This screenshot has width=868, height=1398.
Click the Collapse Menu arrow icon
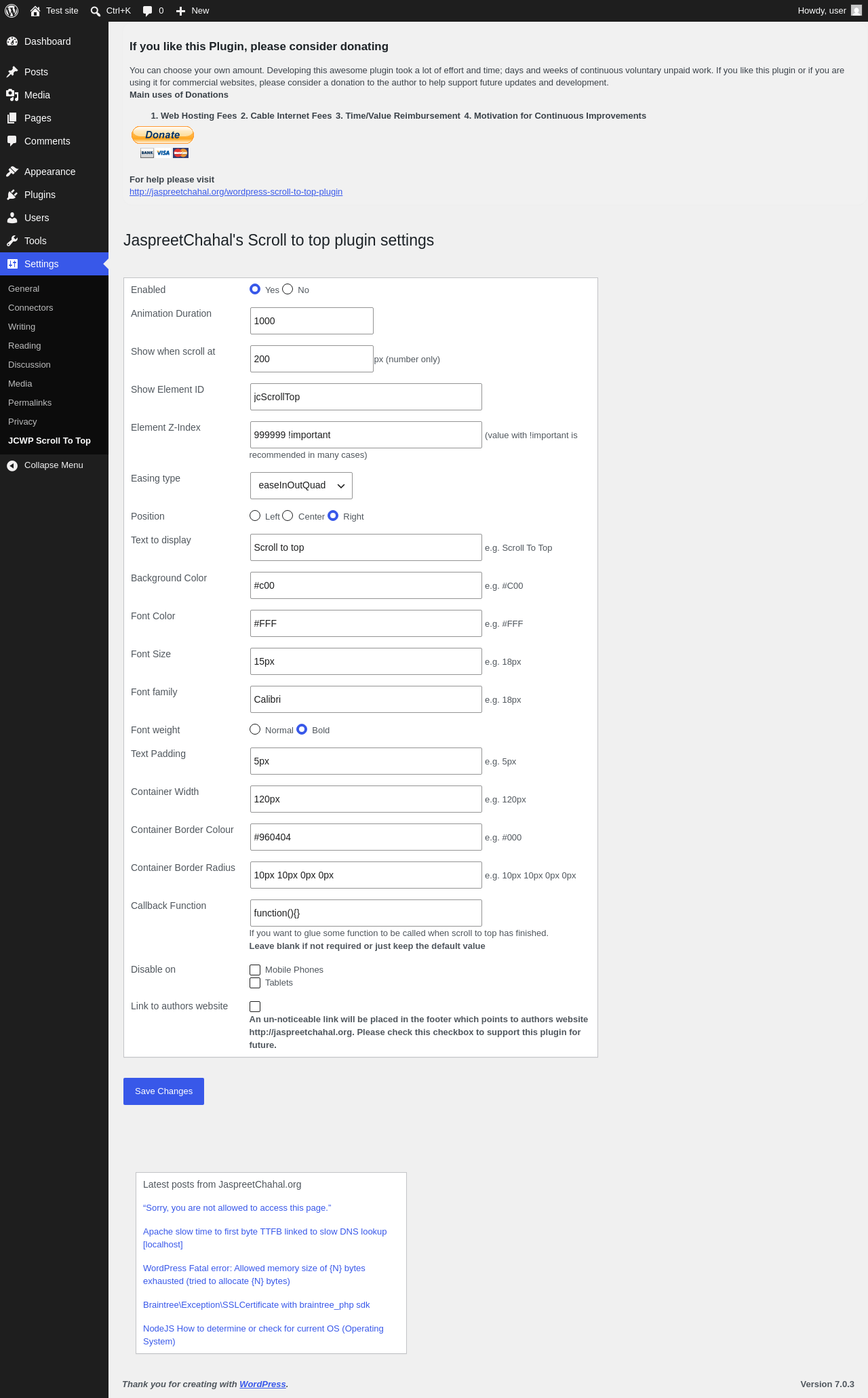click(12, 465)
